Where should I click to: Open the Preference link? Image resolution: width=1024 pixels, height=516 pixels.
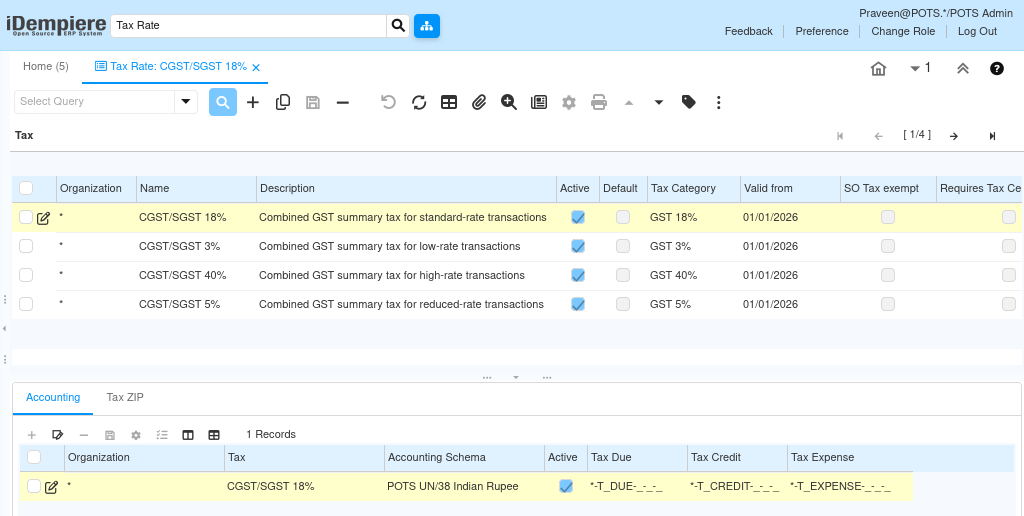pyautogui.click(x=822, y=31)
